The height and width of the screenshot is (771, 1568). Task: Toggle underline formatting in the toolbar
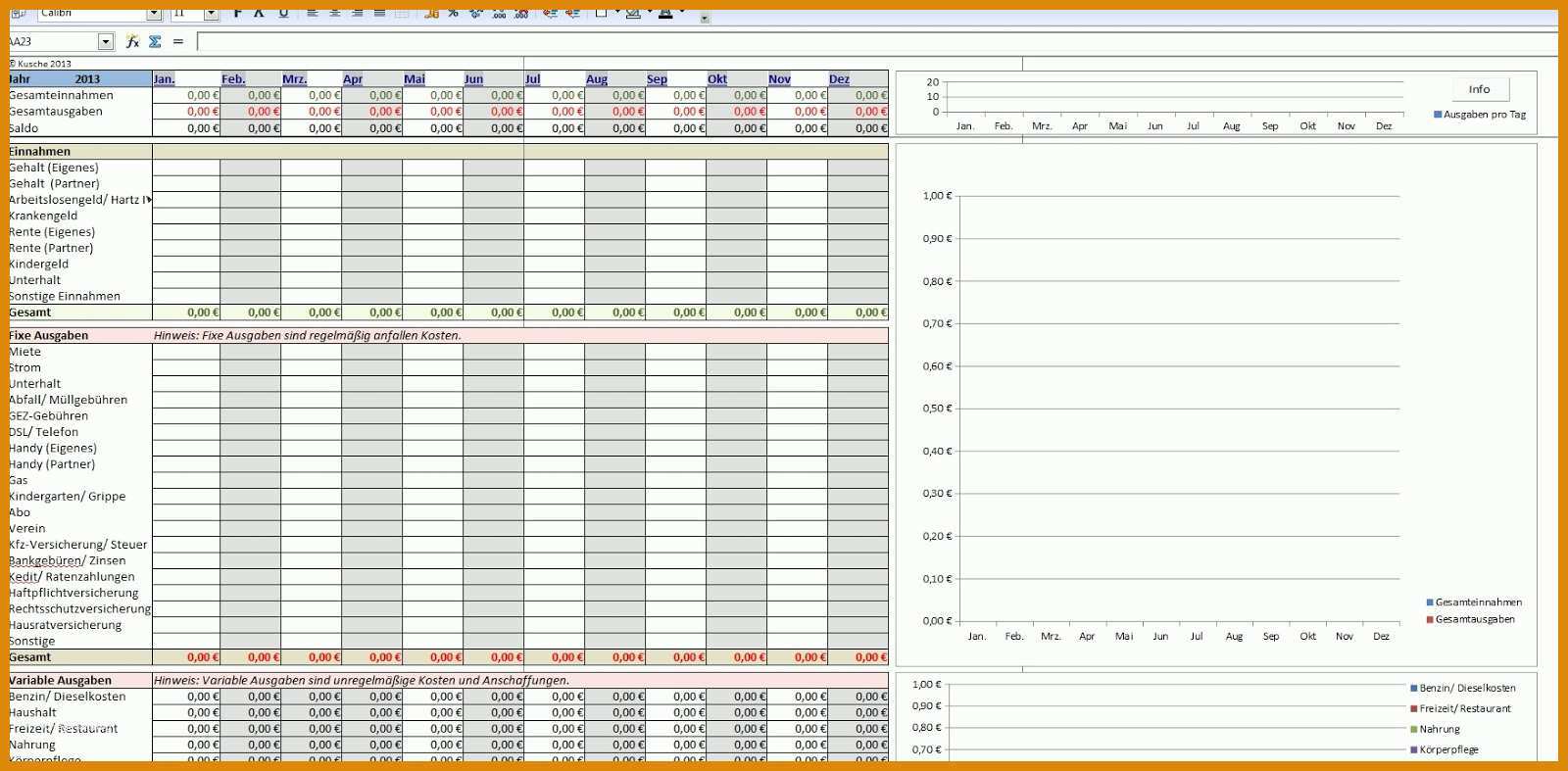(x=283, y=14)
